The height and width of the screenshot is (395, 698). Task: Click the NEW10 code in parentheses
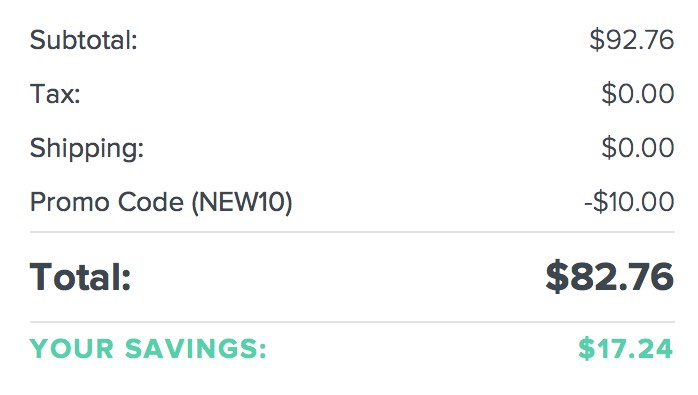(242, 202)
